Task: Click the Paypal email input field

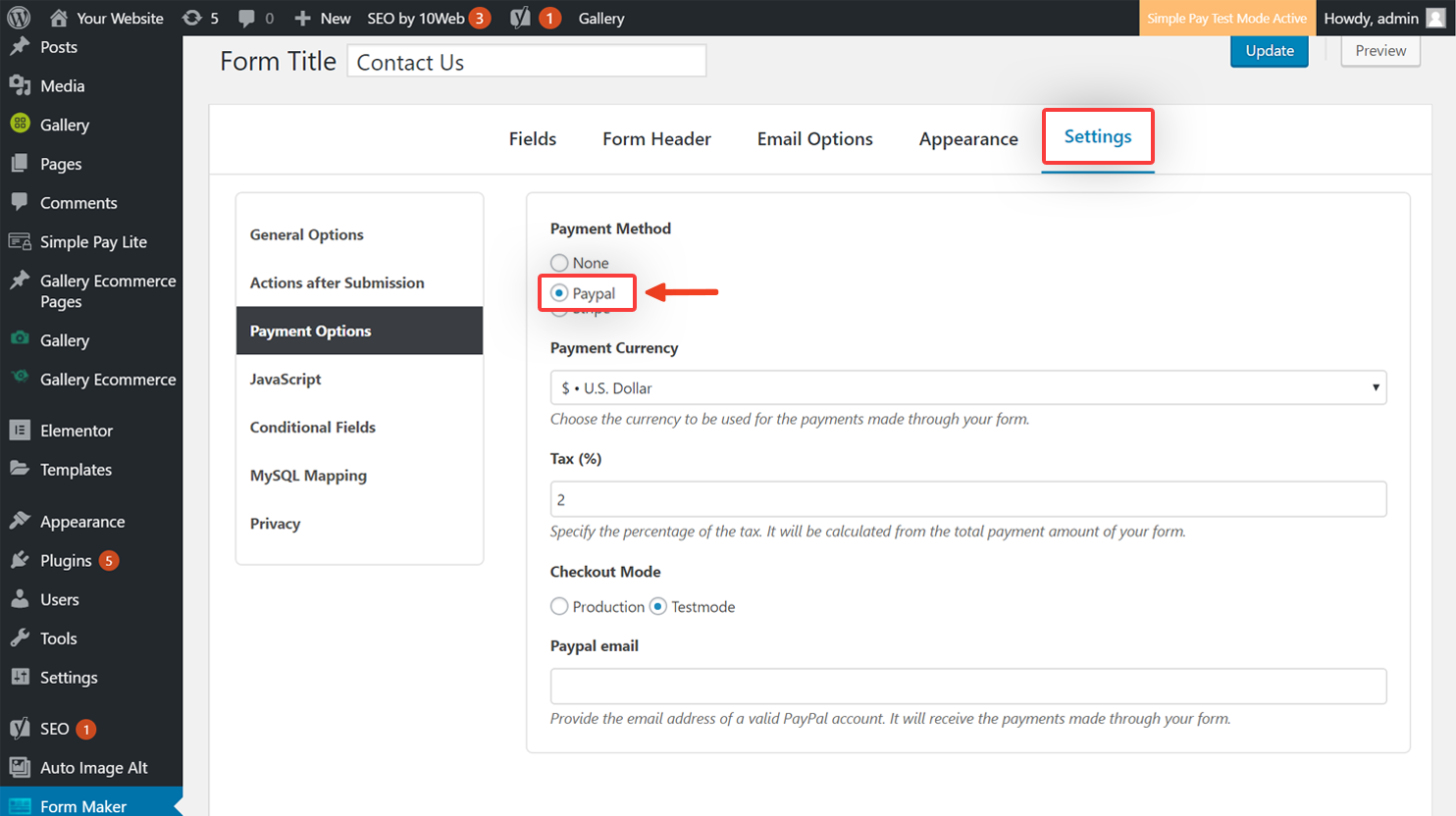Action: pos(968,687)
